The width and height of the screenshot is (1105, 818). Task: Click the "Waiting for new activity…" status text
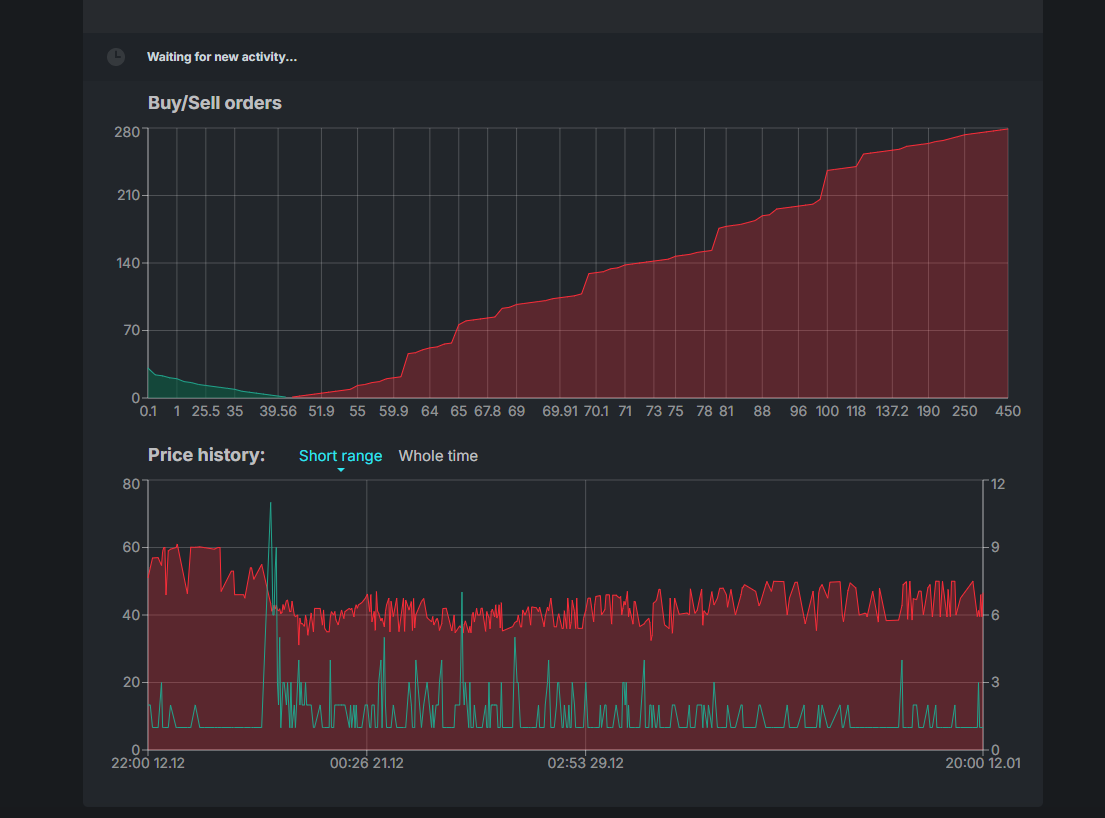(x=222, y=57)
